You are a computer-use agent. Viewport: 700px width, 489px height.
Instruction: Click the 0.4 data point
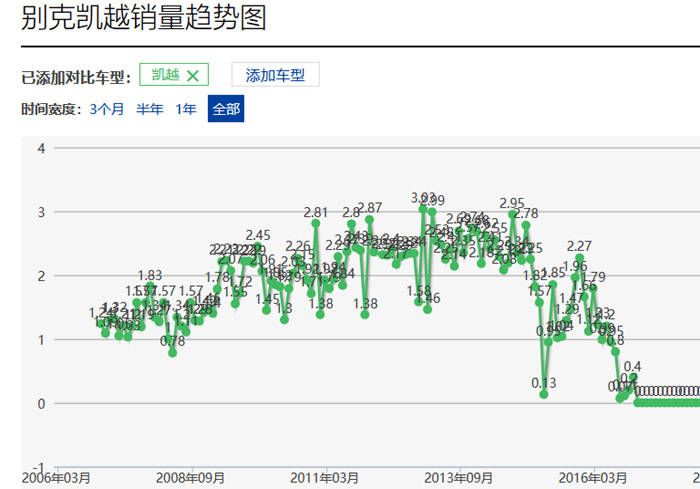click(x=633, y=378)
